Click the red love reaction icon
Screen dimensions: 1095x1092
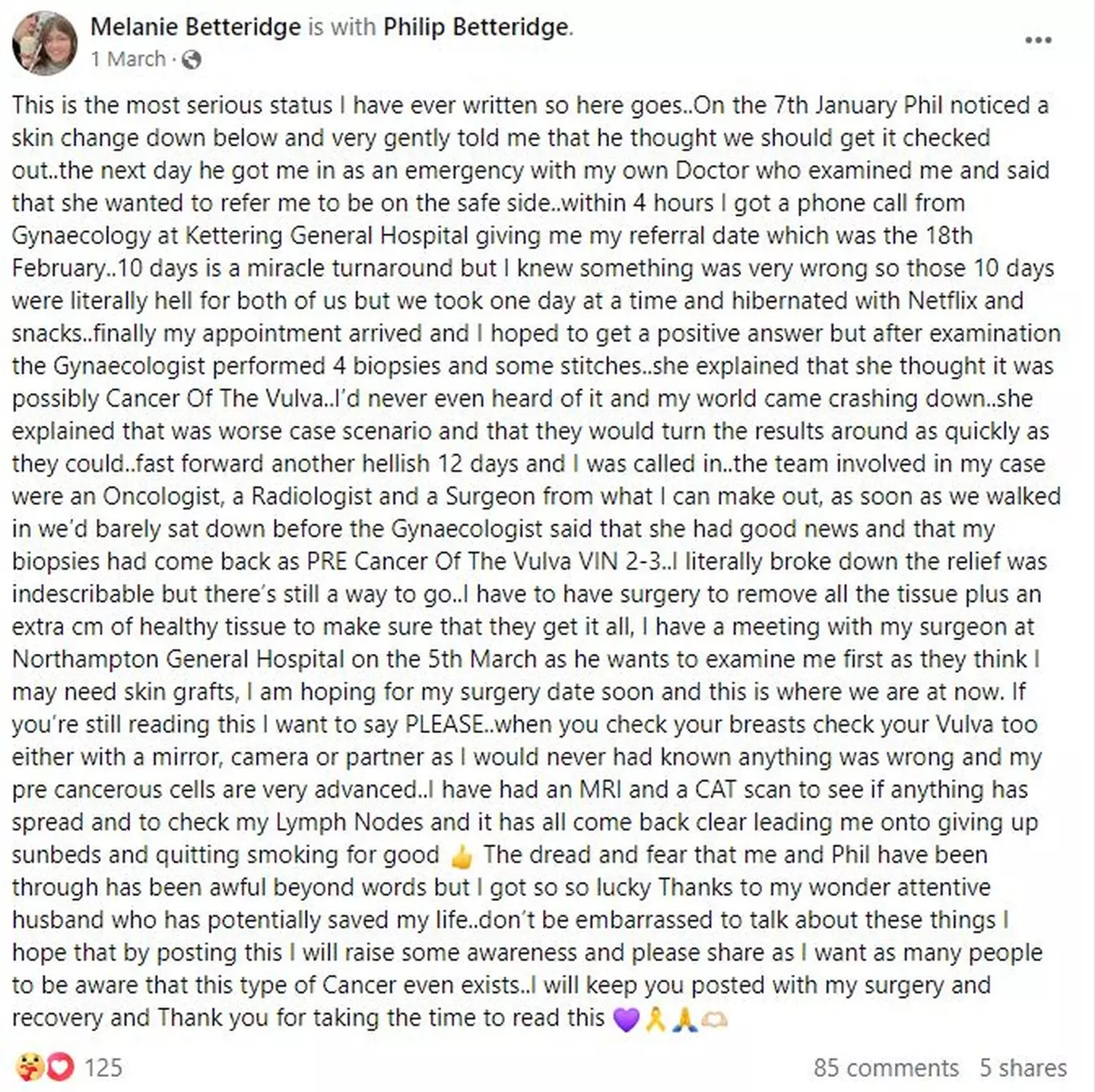pyautogui.click(x=59, y=1067)
